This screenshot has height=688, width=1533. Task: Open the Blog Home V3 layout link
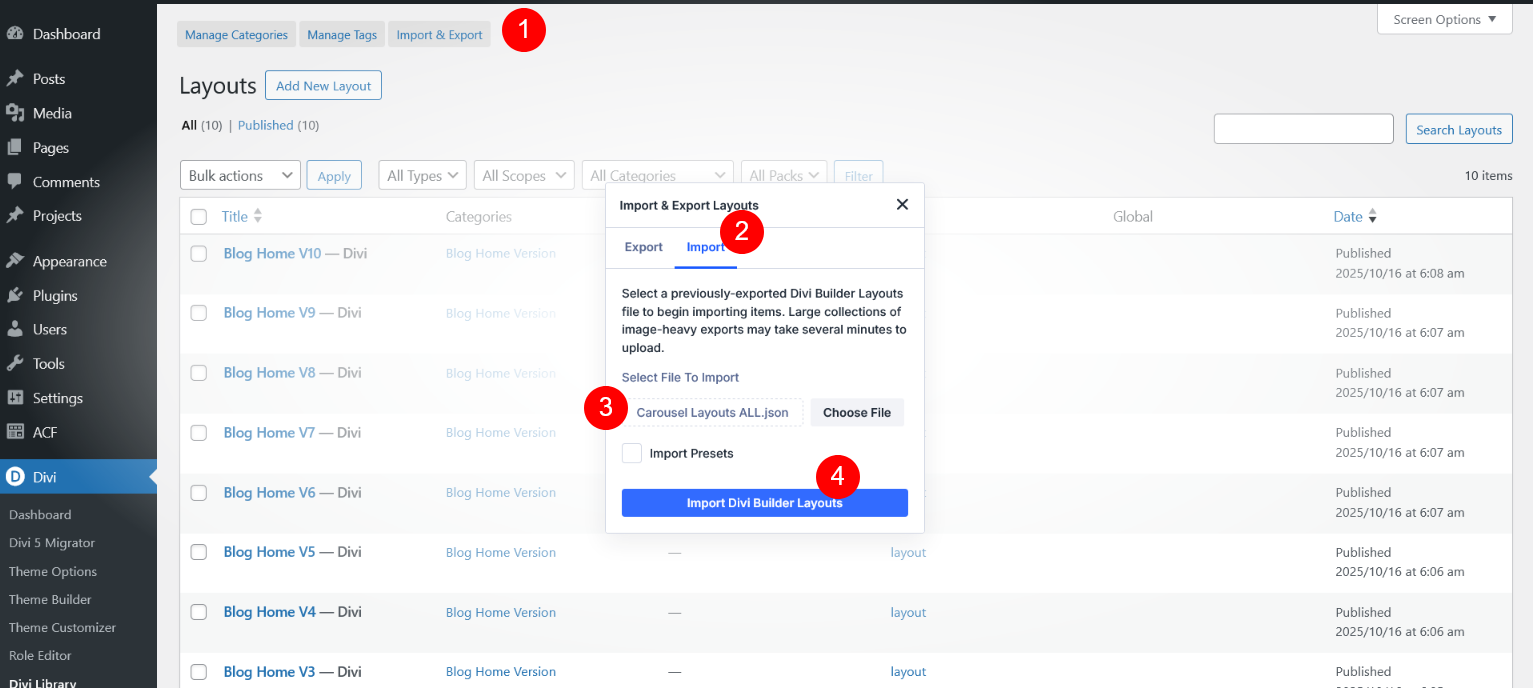[x=267, y=672]
